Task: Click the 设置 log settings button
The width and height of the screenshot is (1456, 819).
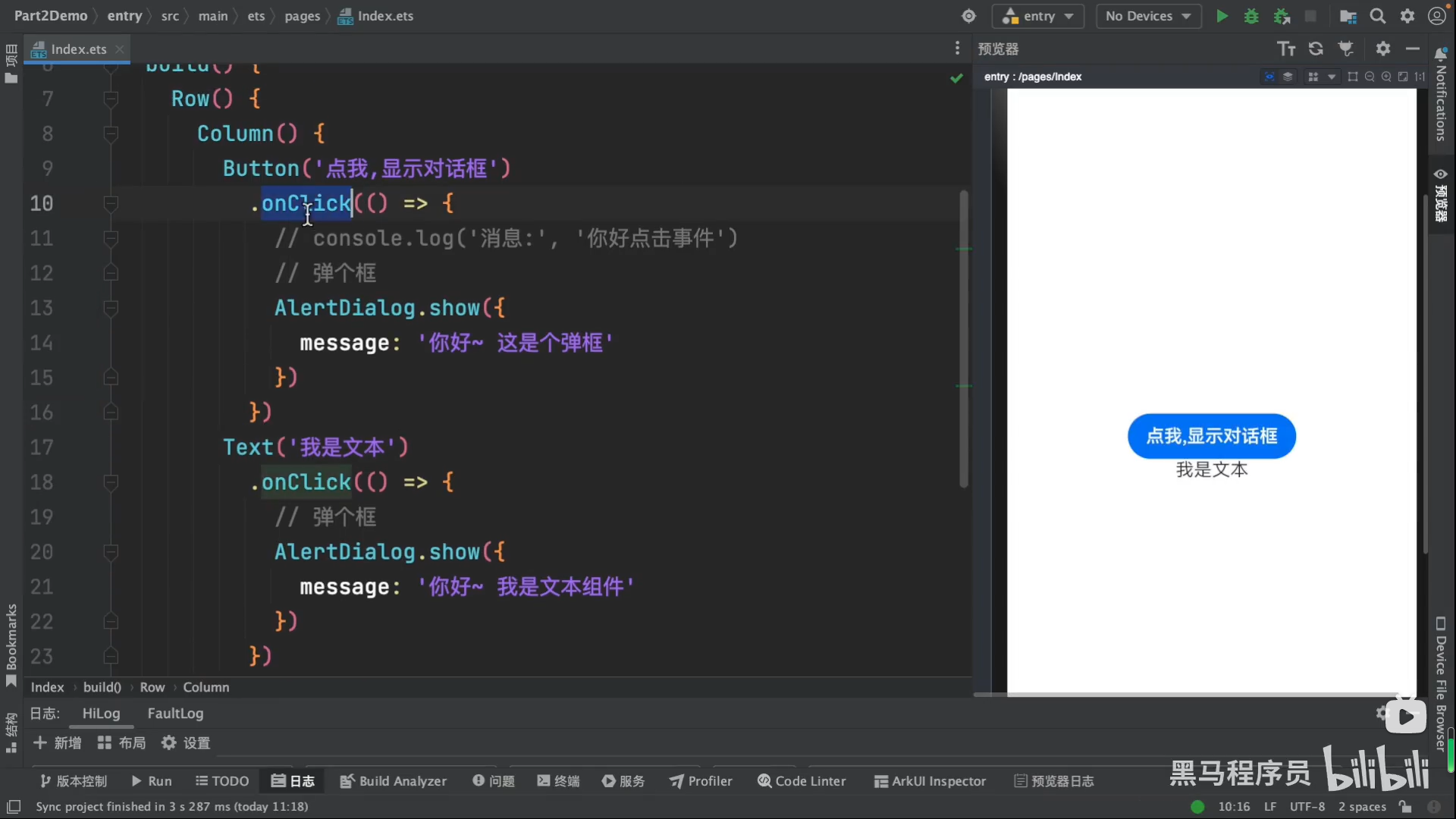Action: 186,743
